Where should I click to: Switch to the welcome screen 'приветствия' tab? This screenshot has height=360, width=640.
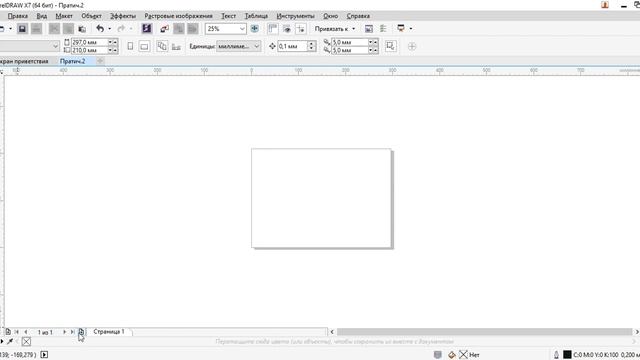(x=25, y=61)
